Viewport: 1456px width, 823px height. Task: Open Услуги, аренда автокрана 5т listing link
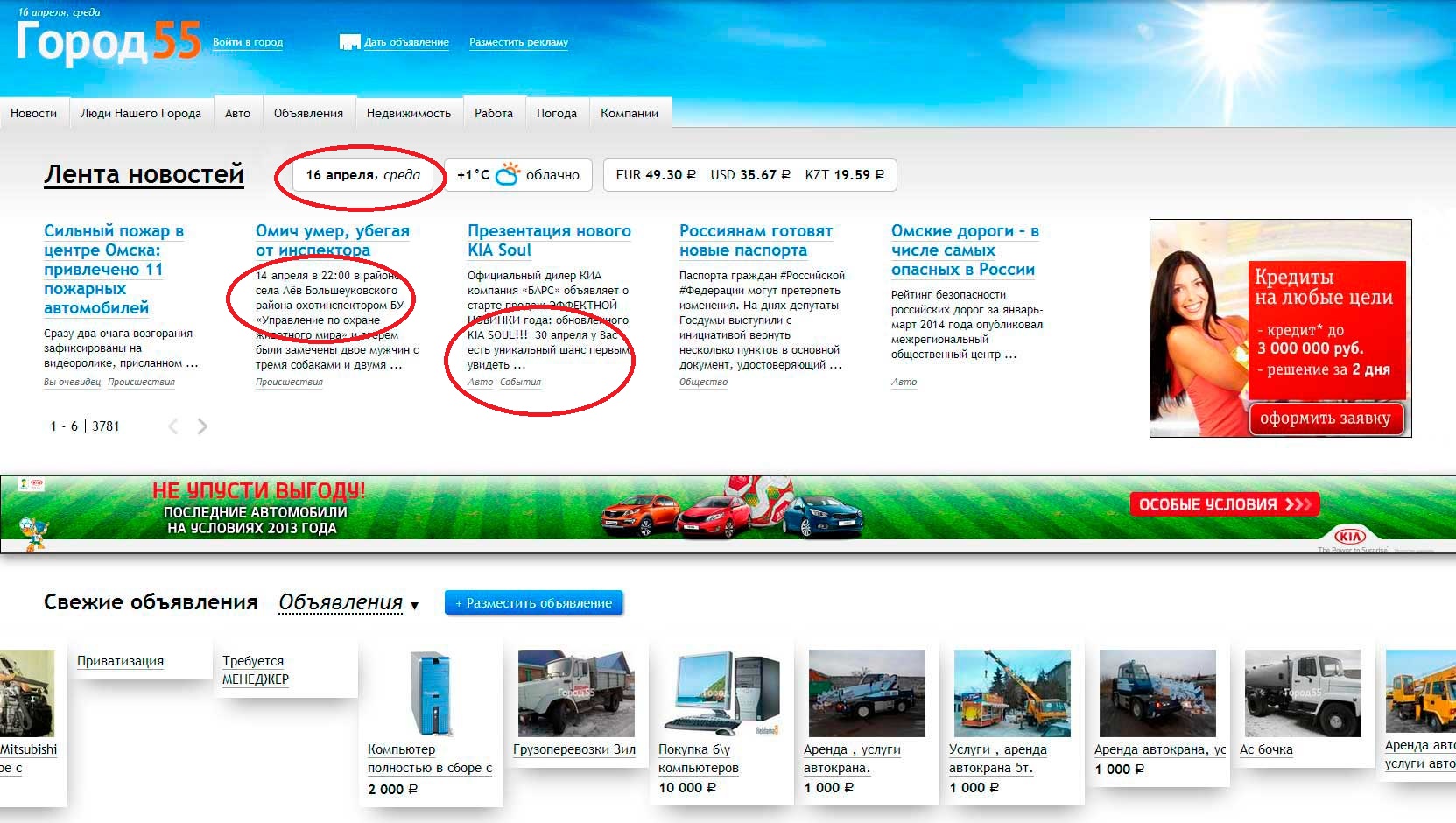998,759
